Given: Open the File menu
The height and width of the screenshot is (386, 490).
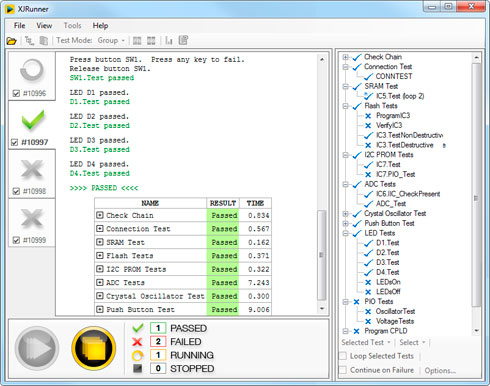Looking at the screenshot, I should coord(20,26).
